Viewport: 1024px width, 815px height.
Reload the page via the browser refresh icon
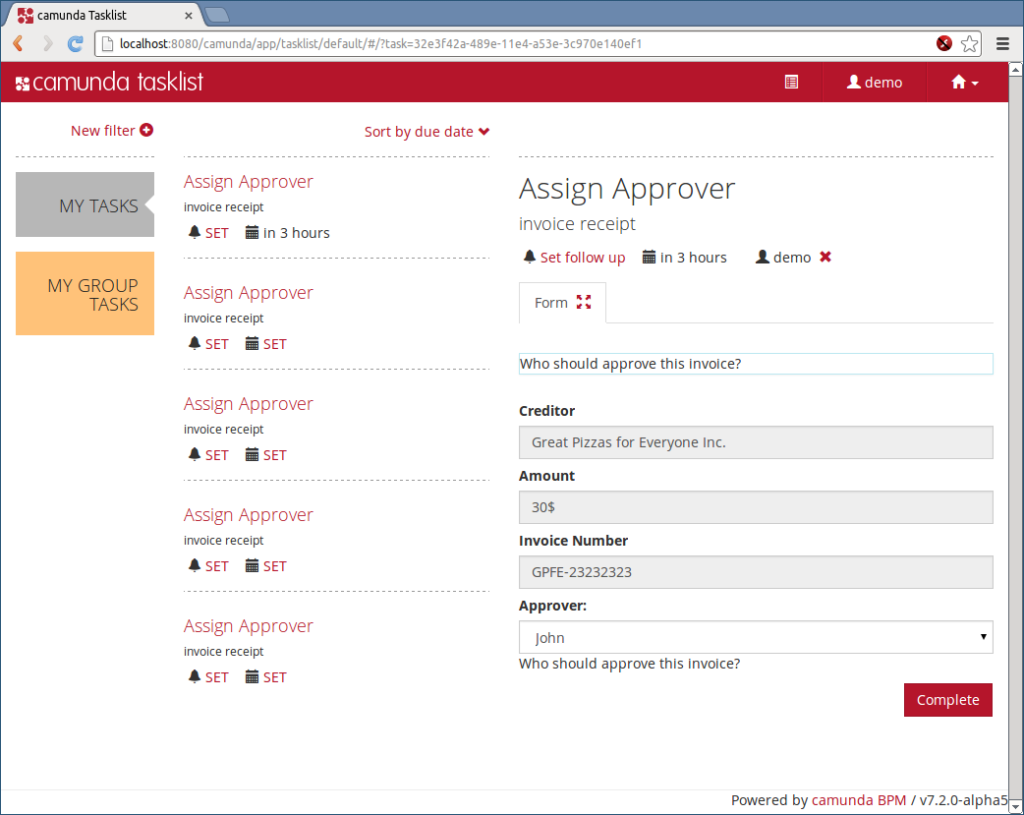(73, 43)
